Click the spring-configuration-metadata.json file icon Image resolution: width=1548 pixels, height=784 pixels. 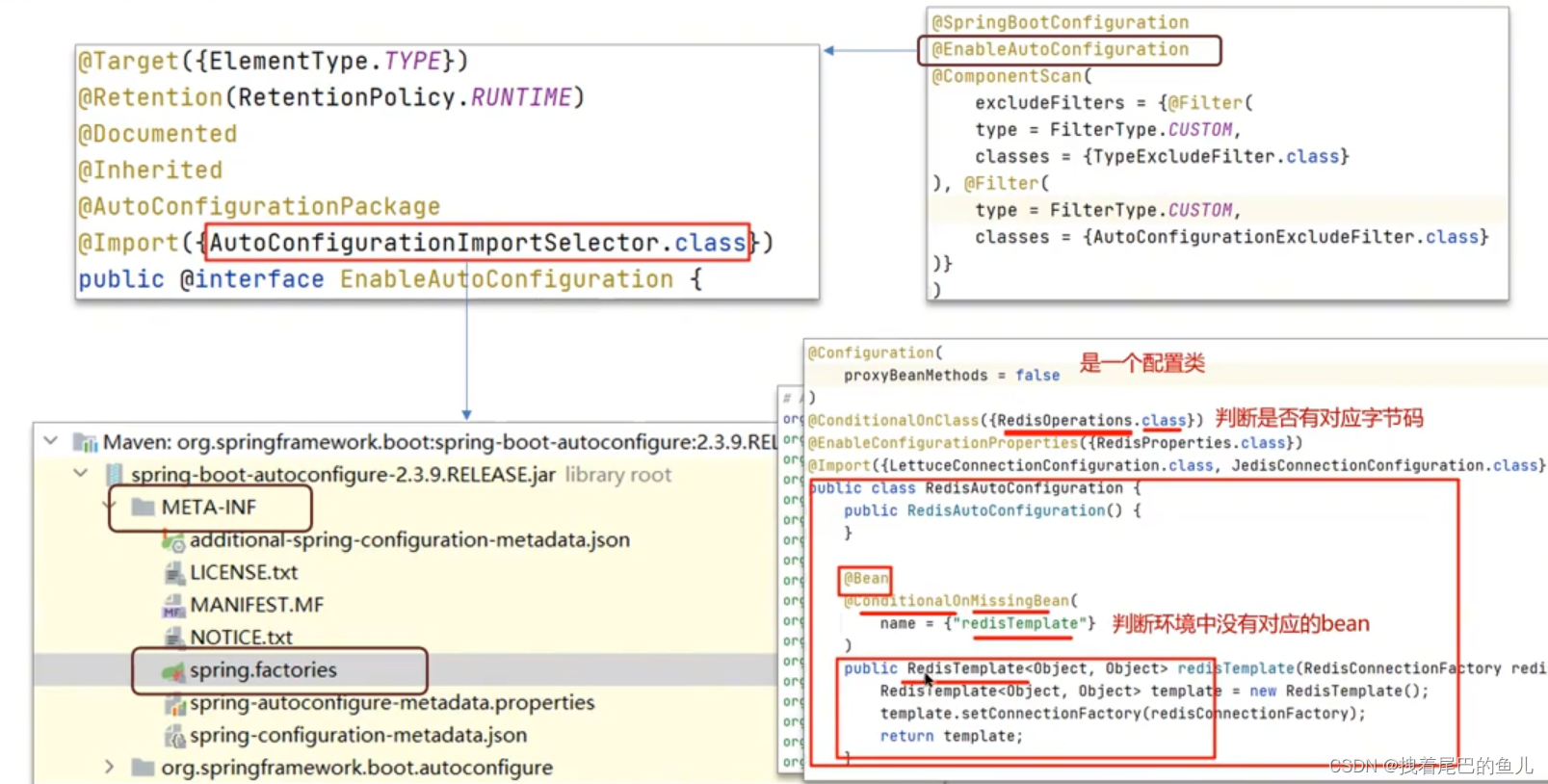point(174,737)
